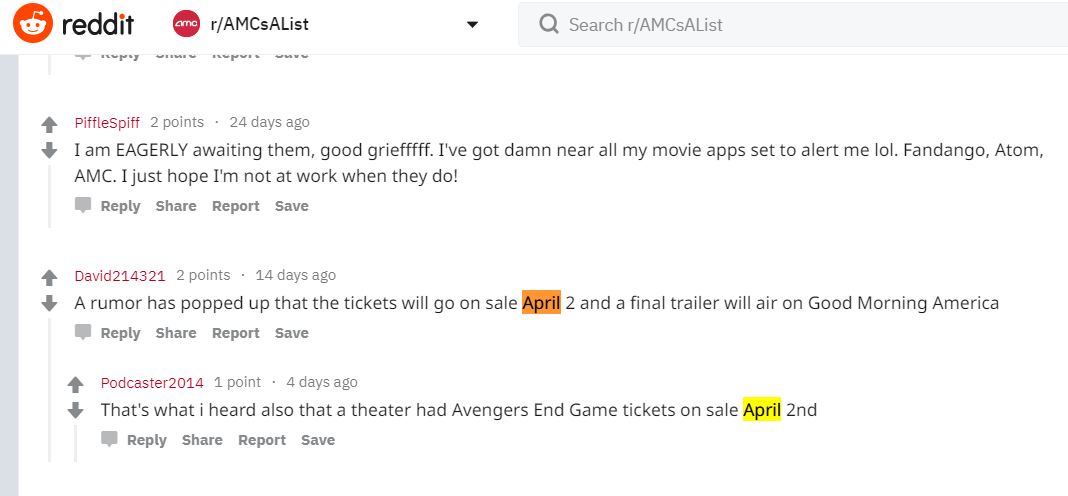Downvote Podcaster2014's reply
Viewport: 1068px width, 496px height.
point(75,410)
